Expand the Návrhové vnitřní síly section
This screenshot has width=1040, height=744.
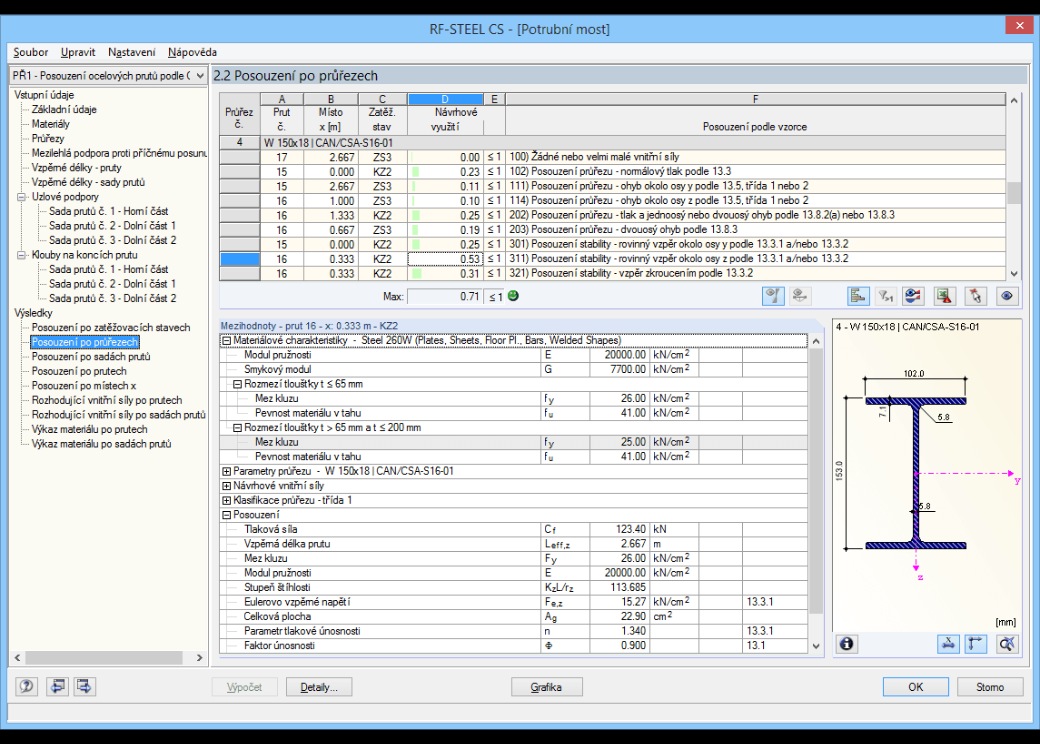coord(226,486)
